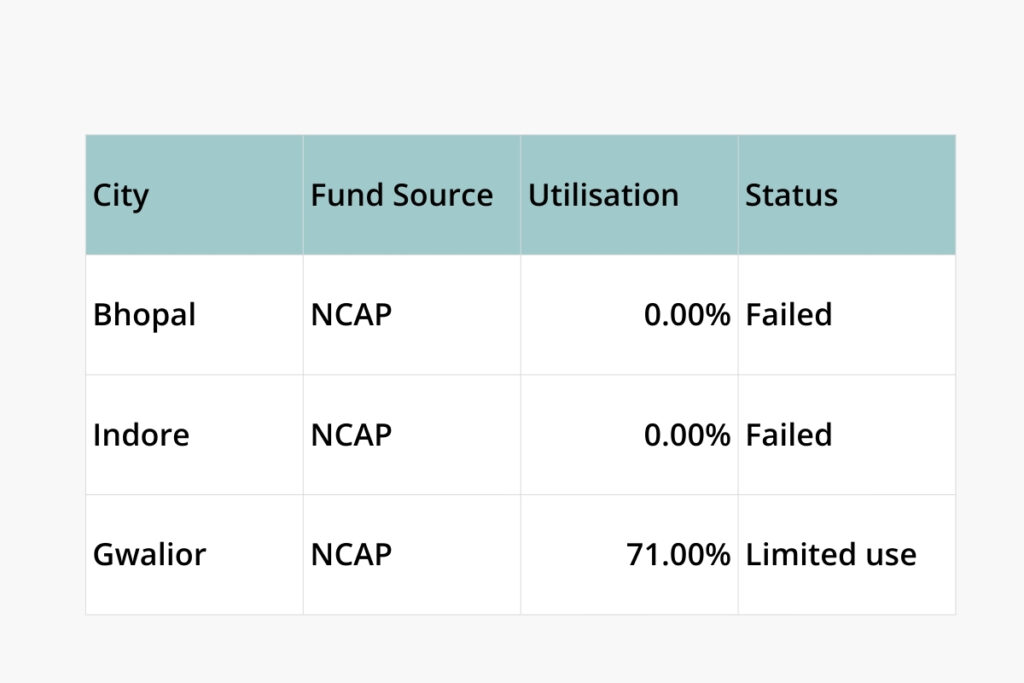1024x683 pixels.
Task: Select the NCAP cell in Bhopal row
Action: point(351,315)
